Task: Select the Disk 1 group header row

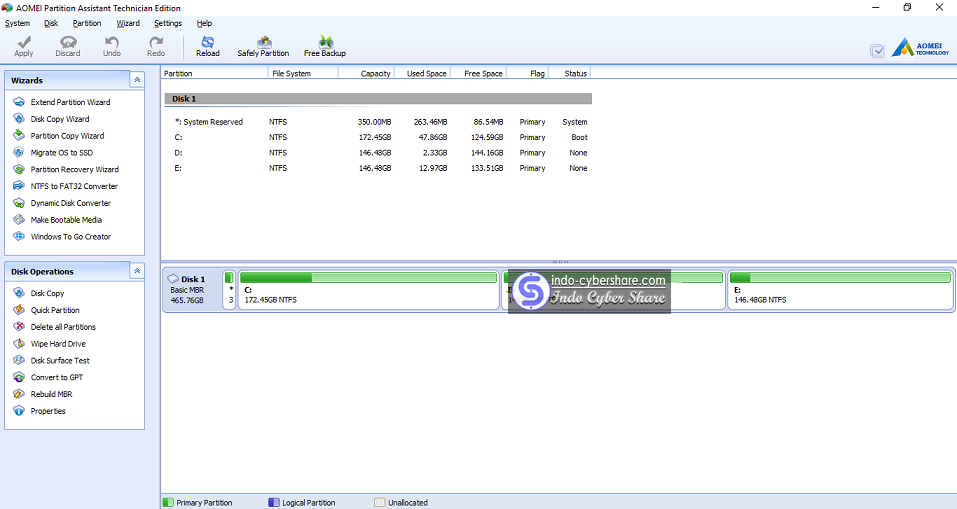Action: 378,99
